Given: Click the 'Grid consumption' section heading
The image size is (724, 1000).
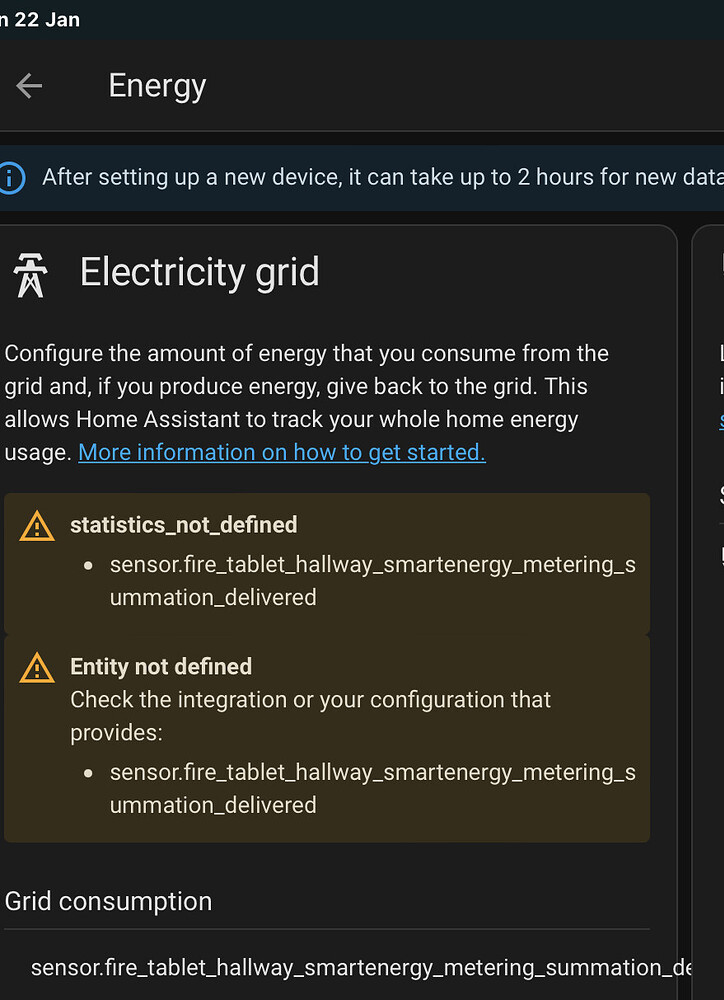Looking at the screenshot, I should pyautogui.click(x=108, y=901).
